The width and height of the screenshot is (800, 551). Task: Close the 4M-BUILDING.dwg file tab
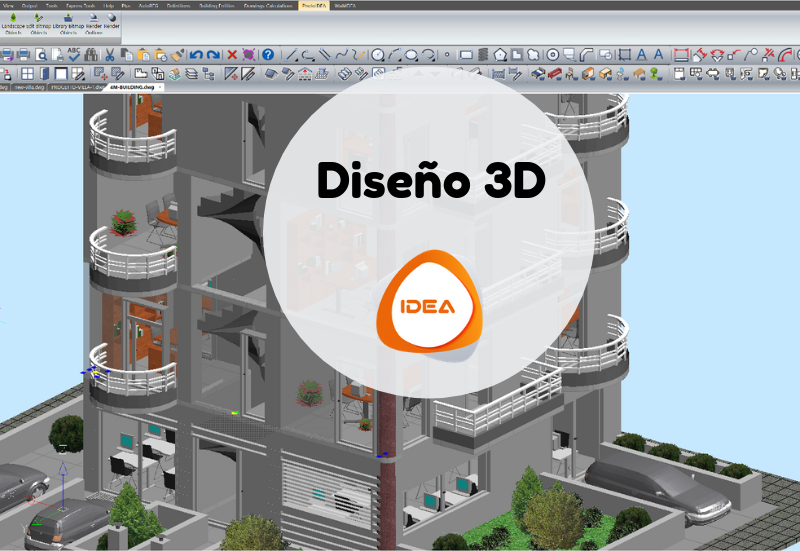tap(160, 87)
